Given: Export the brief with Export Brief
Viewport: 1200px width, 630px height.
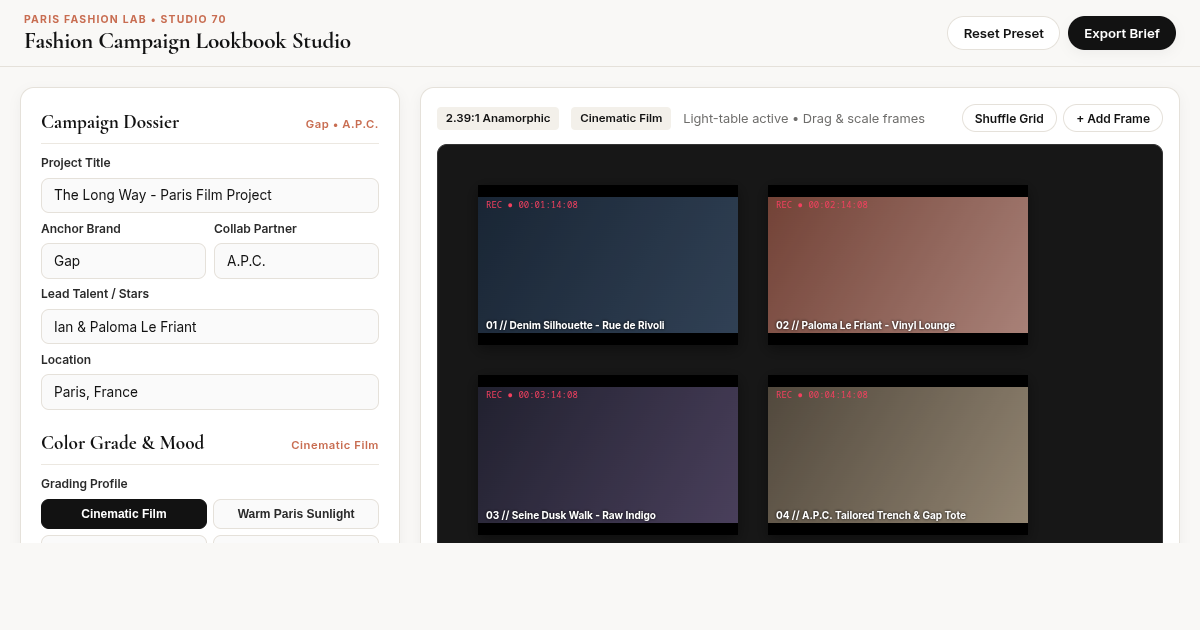Looking at the screenshot, I should [1122, 33].
